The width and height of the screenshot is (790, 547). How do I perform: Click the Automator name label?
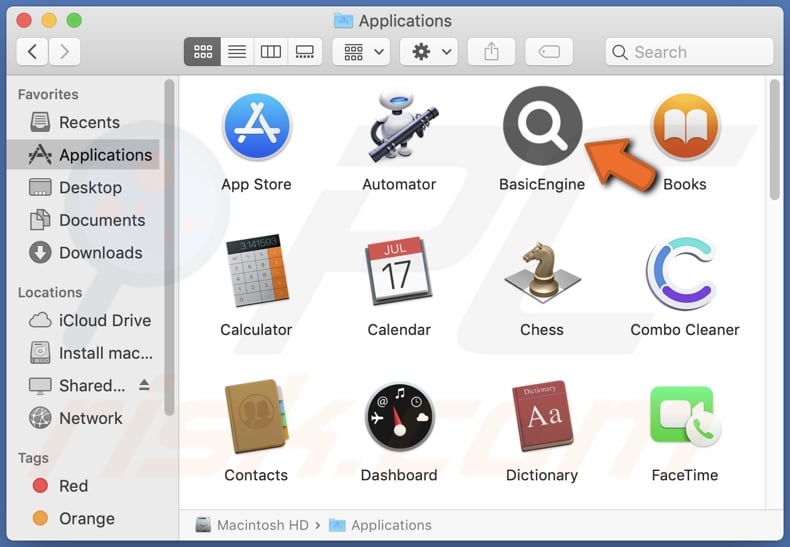(399, 184)
